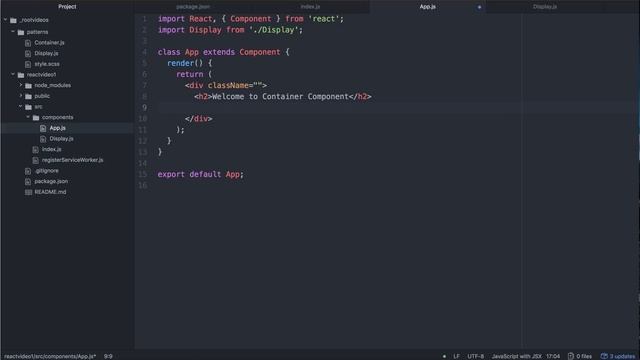Click the 17:04 time in status bar
The height and width of the screenshot is (360, 640).
pos(553,356)
